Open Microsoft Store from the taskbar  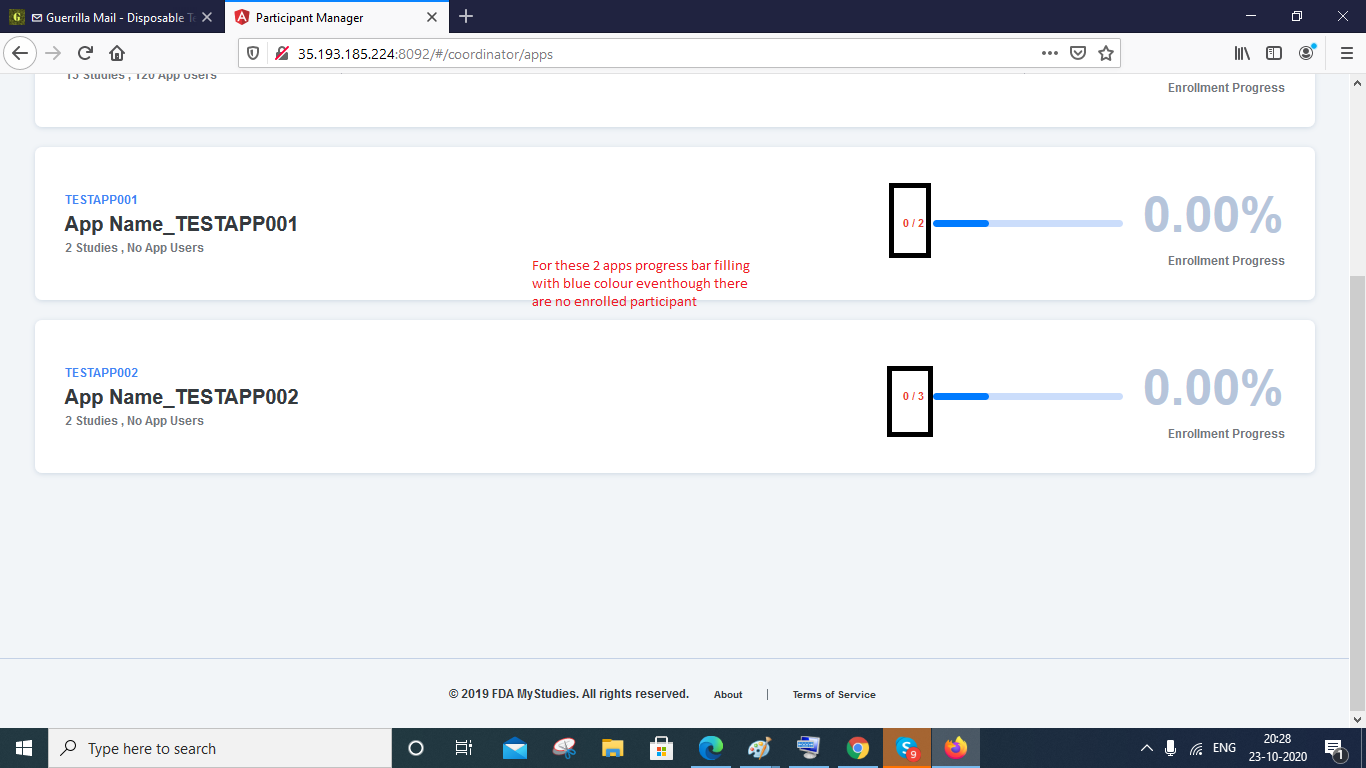click(x=661, y=748)
